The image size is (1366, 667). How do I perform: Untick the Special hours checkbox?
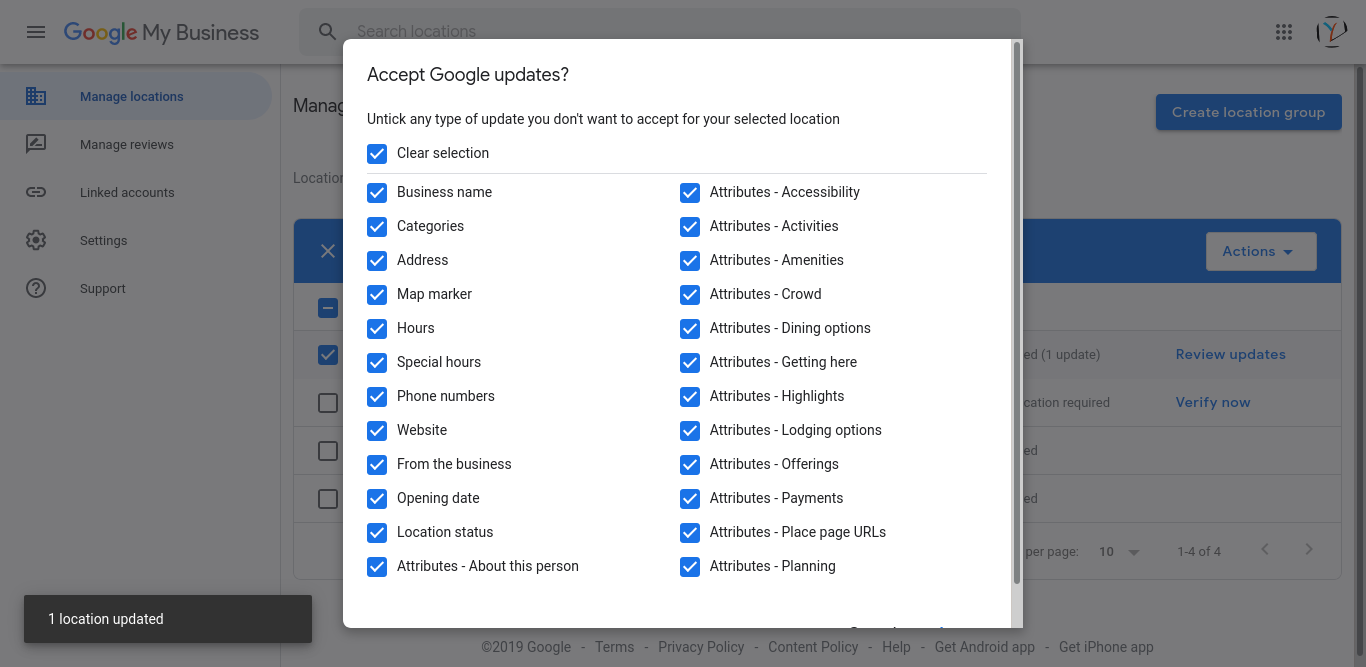(377, 362)
